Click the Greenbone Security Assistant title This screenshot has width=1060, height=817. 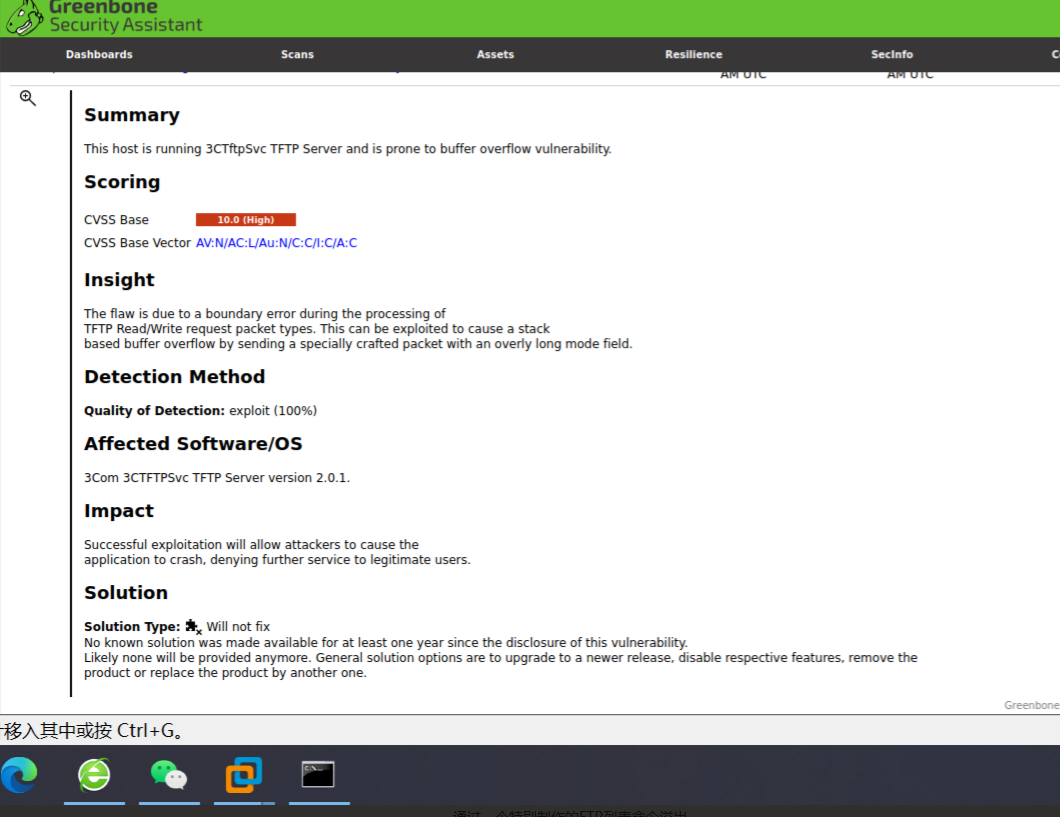(x=126, y=16)
